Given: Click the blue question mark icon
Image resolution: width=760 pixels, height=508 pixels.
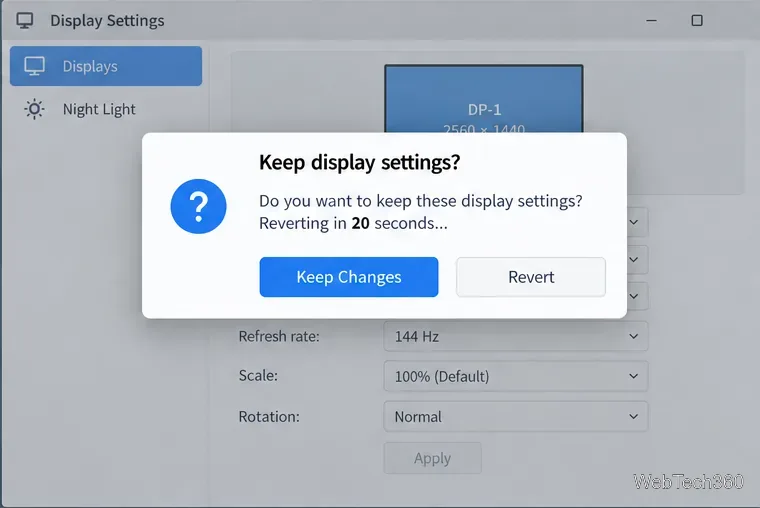Looking at the screenshot, I should point(198,206).
